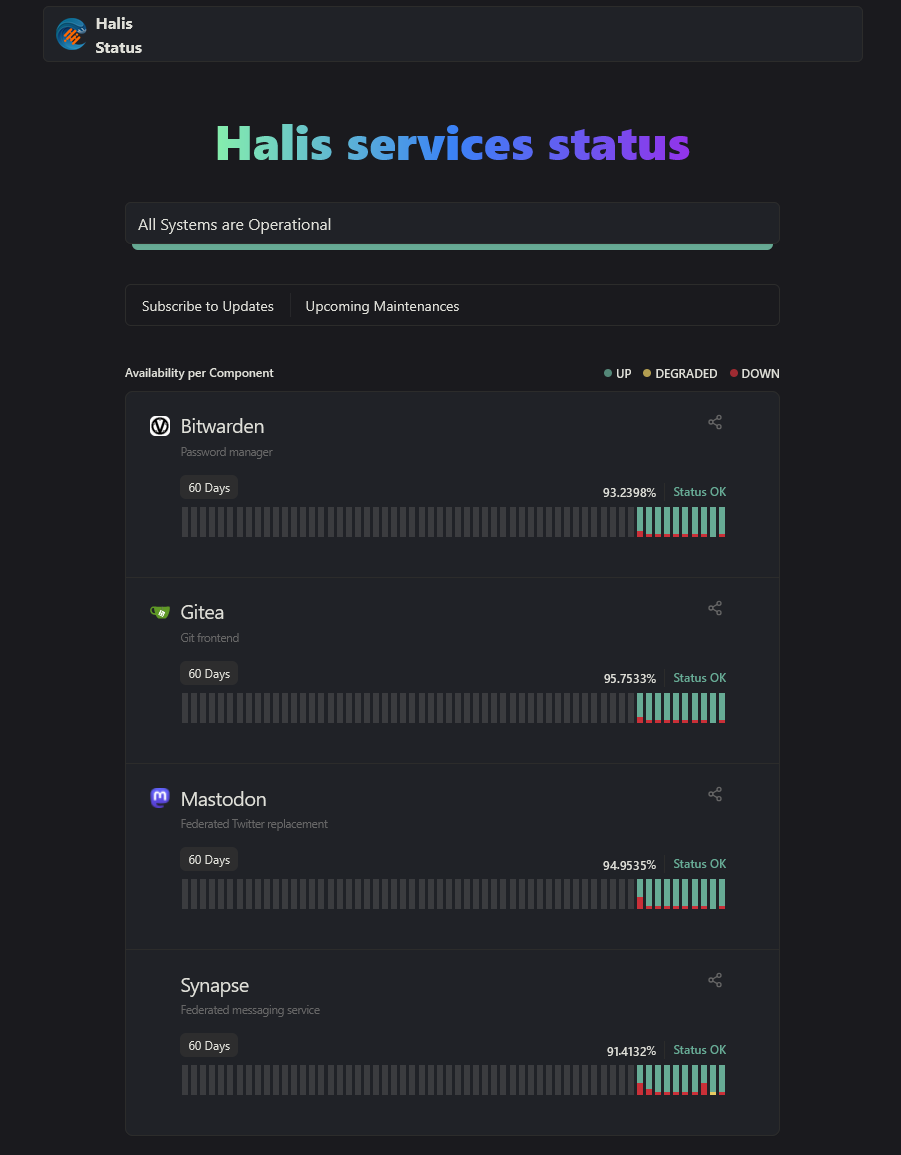View Upcoming Maintenances
The width and height of the screenshot is (901, 1155).
click(x=382, y=306)
